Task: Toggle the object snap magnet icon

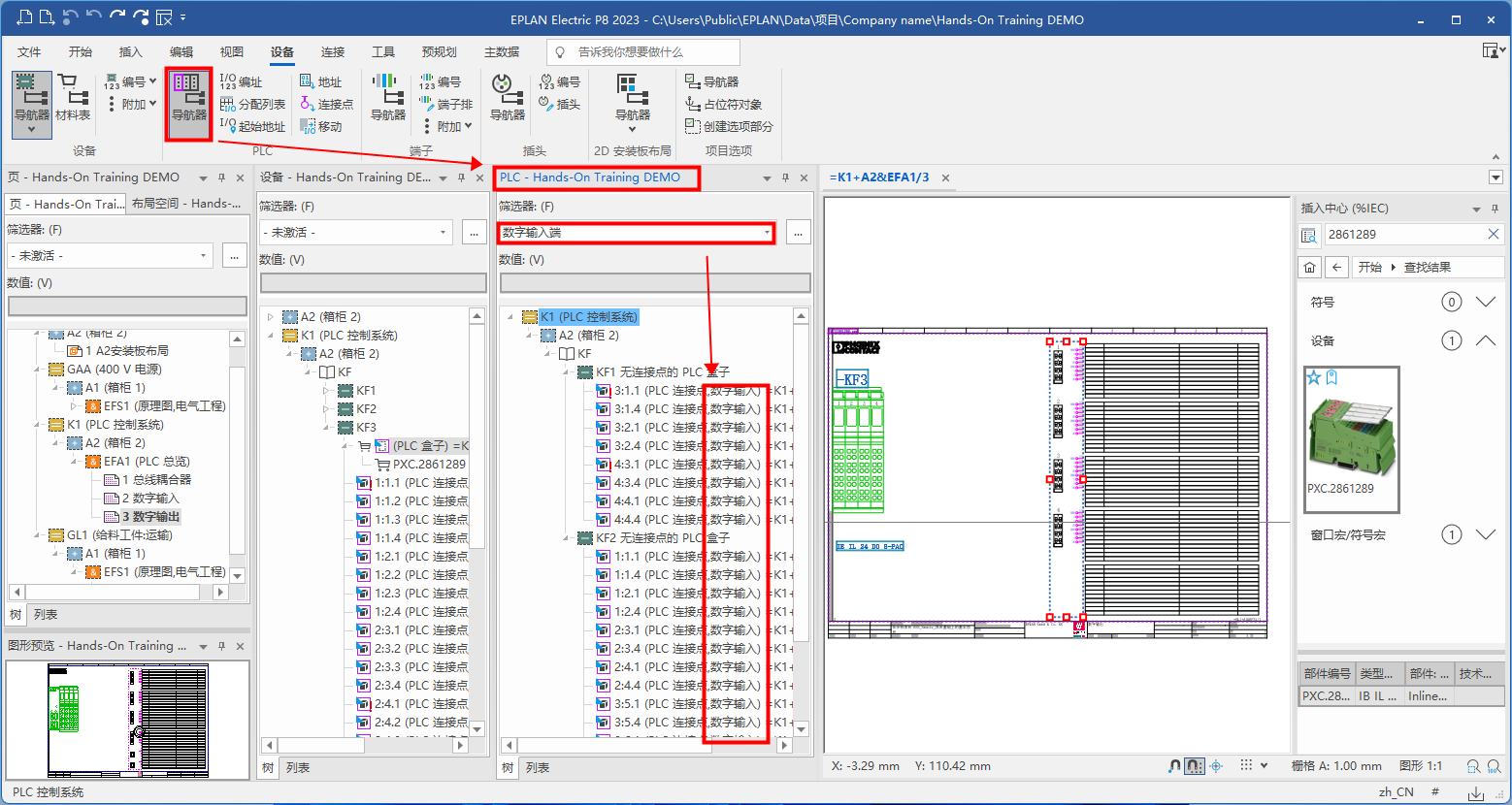Action: click(1174, 765)
